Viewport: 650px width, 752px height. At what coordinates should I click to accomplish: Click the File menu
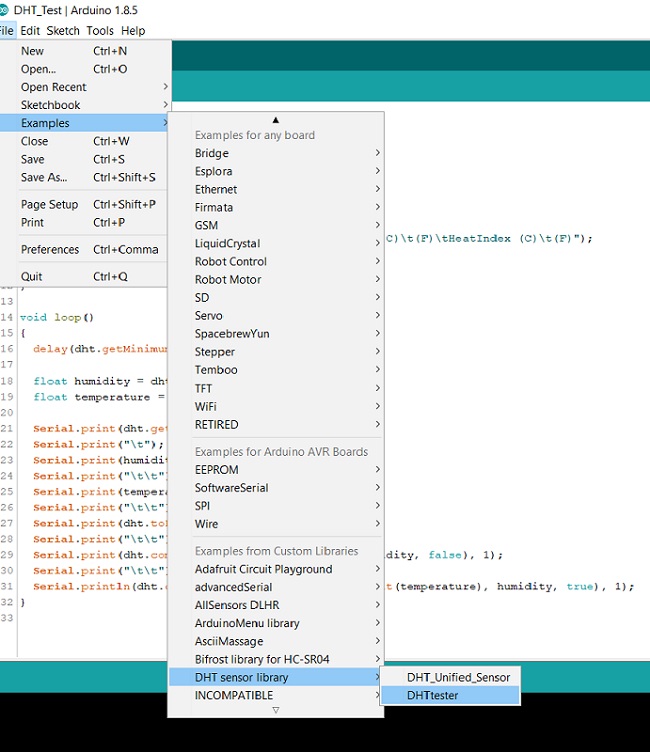pyautogui.click(x=7, y=31)
